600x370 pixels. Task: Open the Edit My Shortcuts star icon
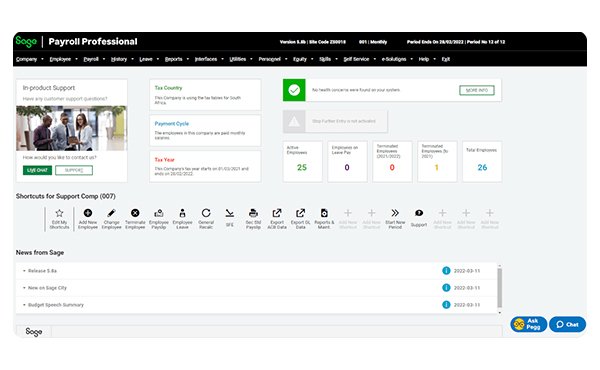(x=59, y=213)
